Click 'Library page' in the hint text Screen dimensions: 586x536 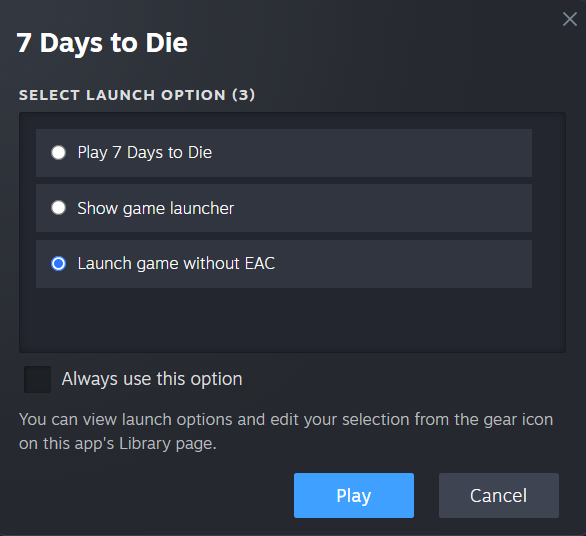point(167,444)
